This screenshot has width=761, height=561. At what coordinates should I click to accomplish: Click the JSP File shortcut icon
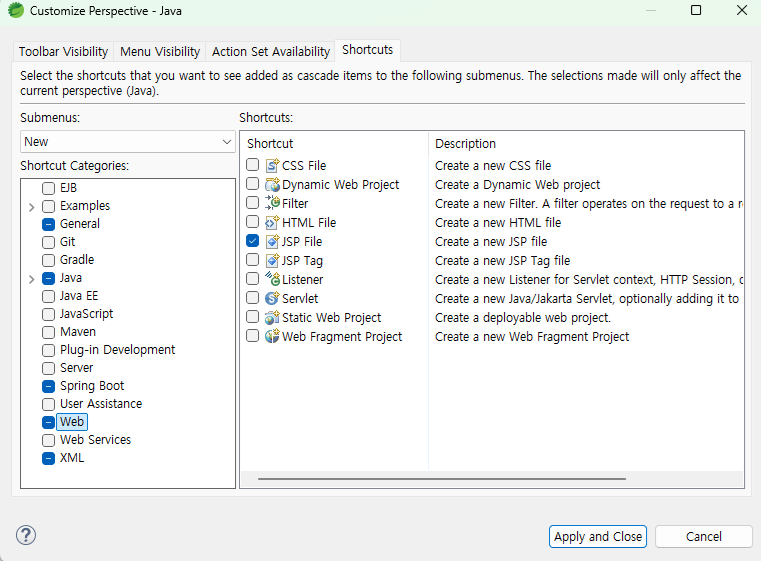tap(273, 241)
